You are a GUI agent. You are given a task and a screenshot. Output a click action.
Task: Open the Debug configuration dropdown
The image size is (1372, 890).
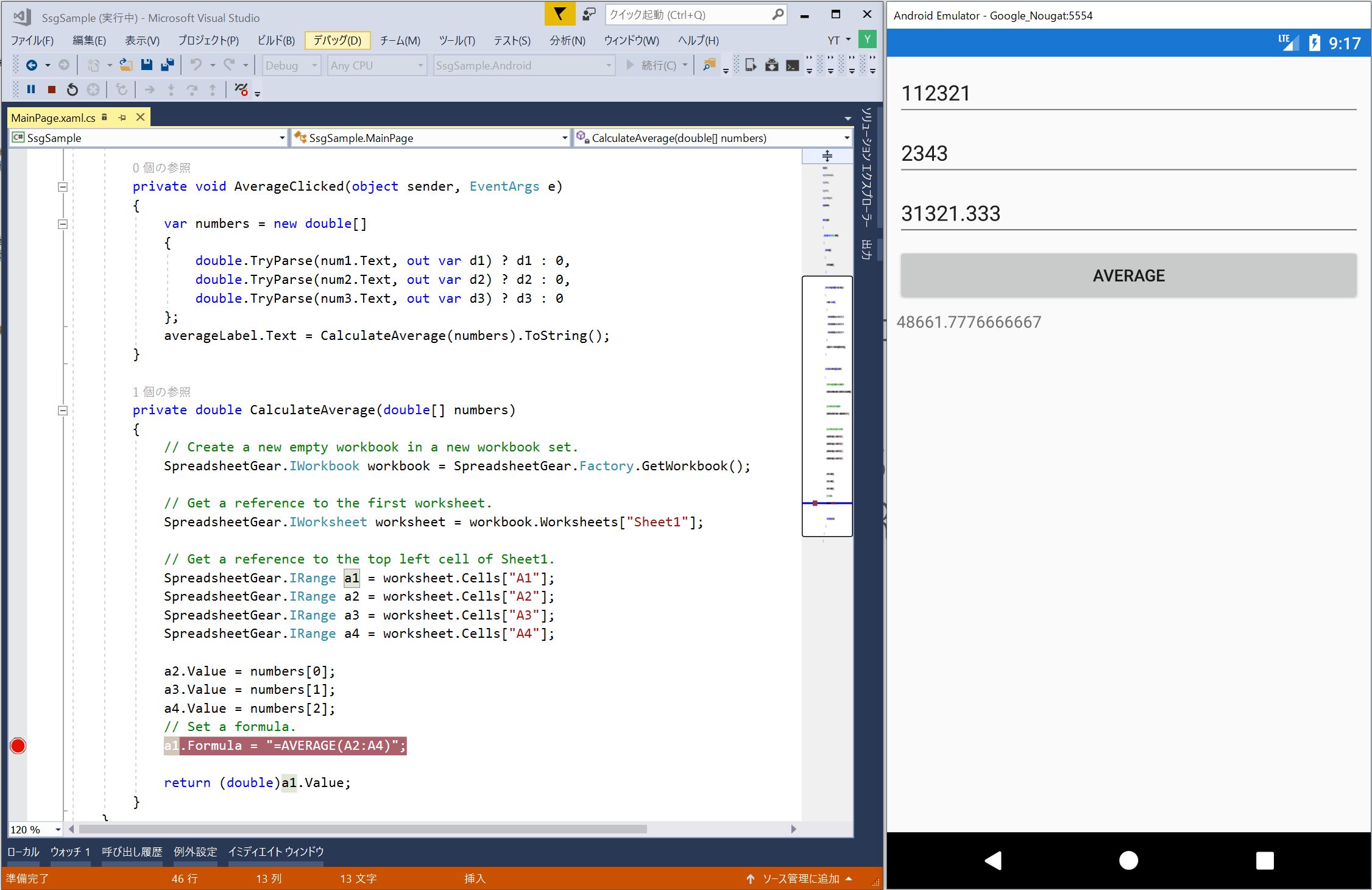tap(291, 65)
